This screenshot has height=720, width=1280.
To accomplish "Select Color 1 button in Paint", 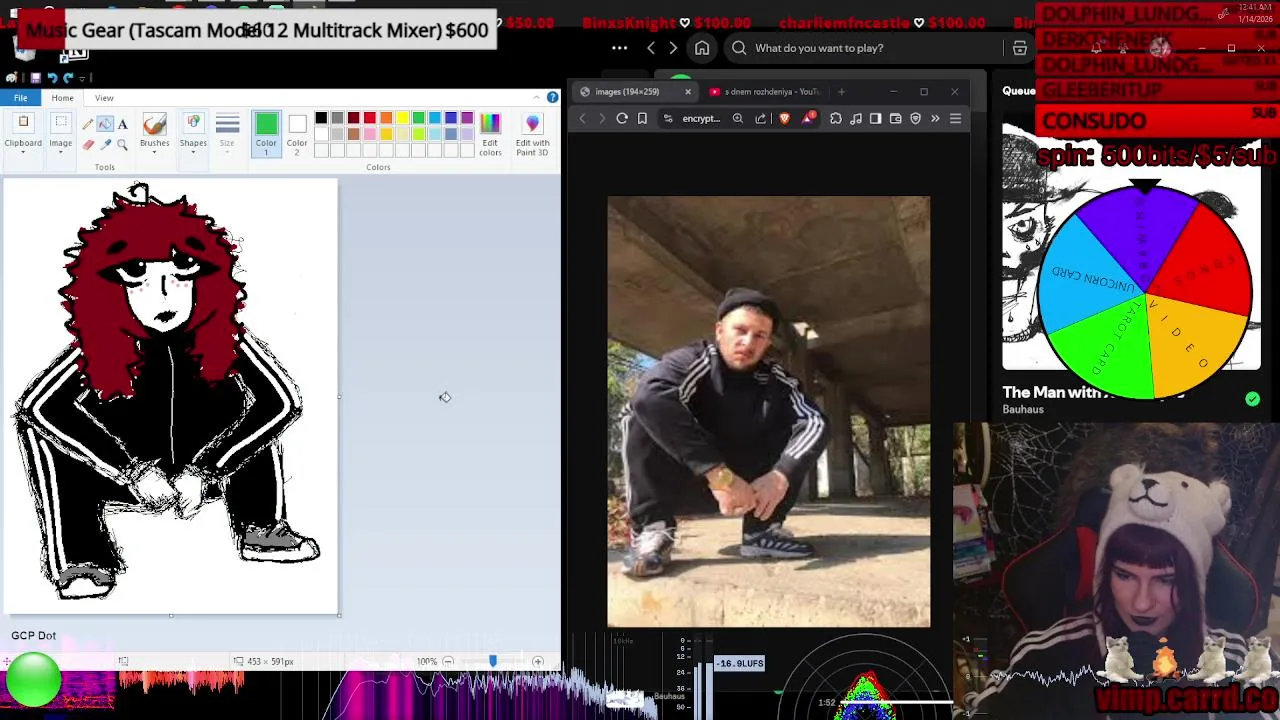I will pos(266,134).
